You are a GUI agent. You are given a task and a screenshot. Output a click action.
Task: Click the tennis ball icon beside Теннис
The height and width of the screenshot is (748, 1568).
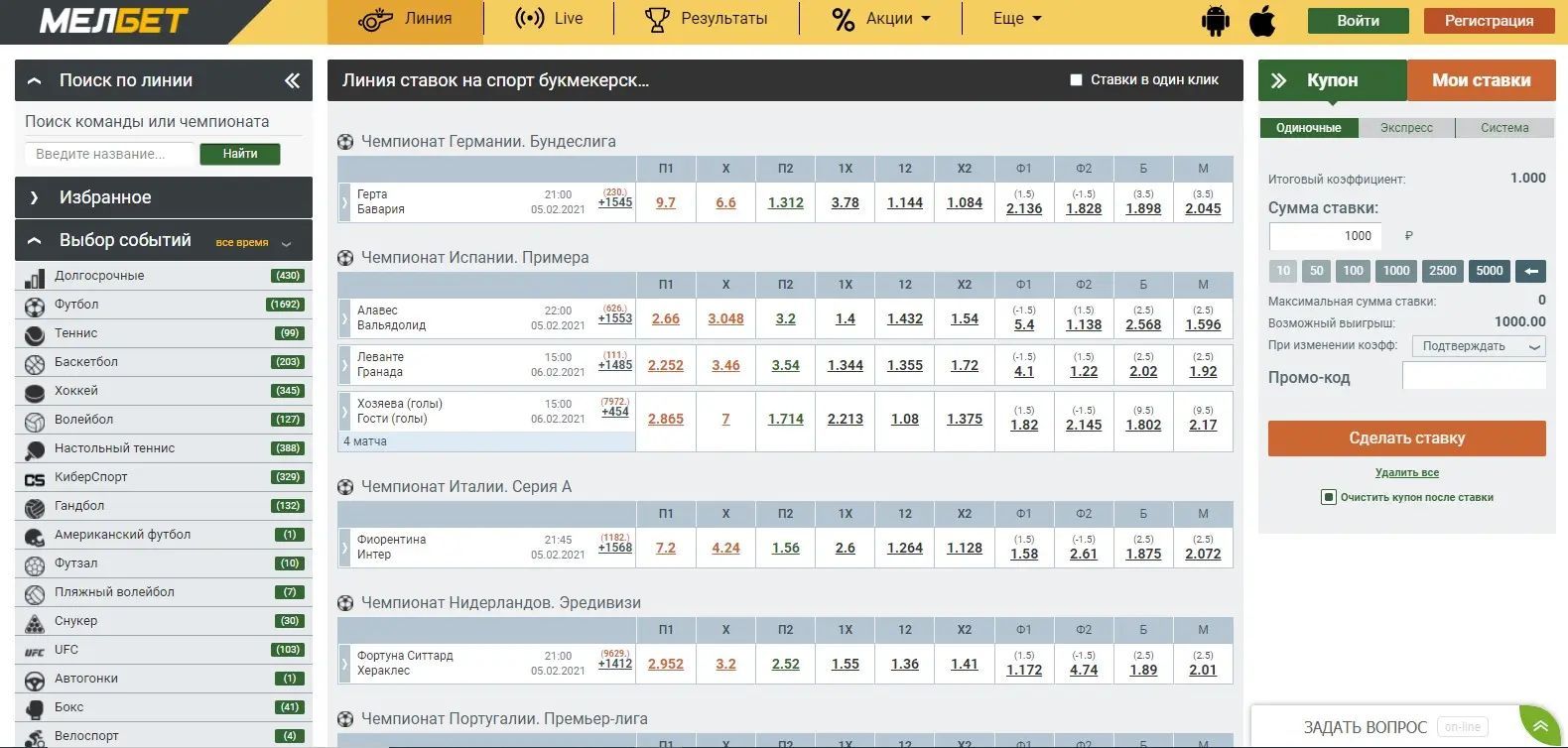(35, 334)
